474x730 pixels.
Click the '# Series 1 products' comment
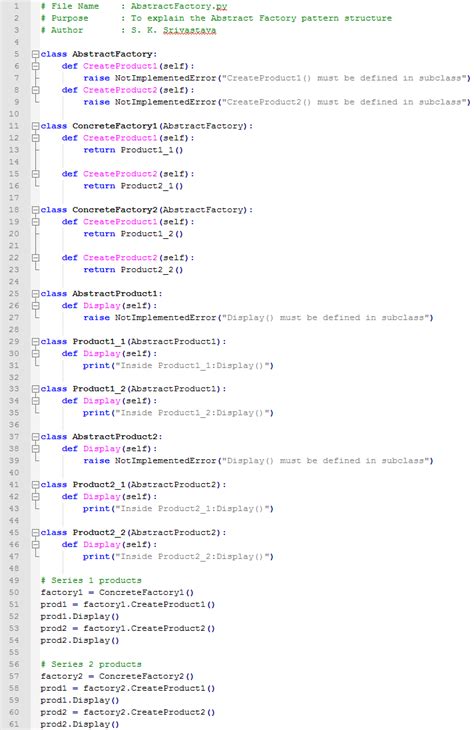coord(91,581)
